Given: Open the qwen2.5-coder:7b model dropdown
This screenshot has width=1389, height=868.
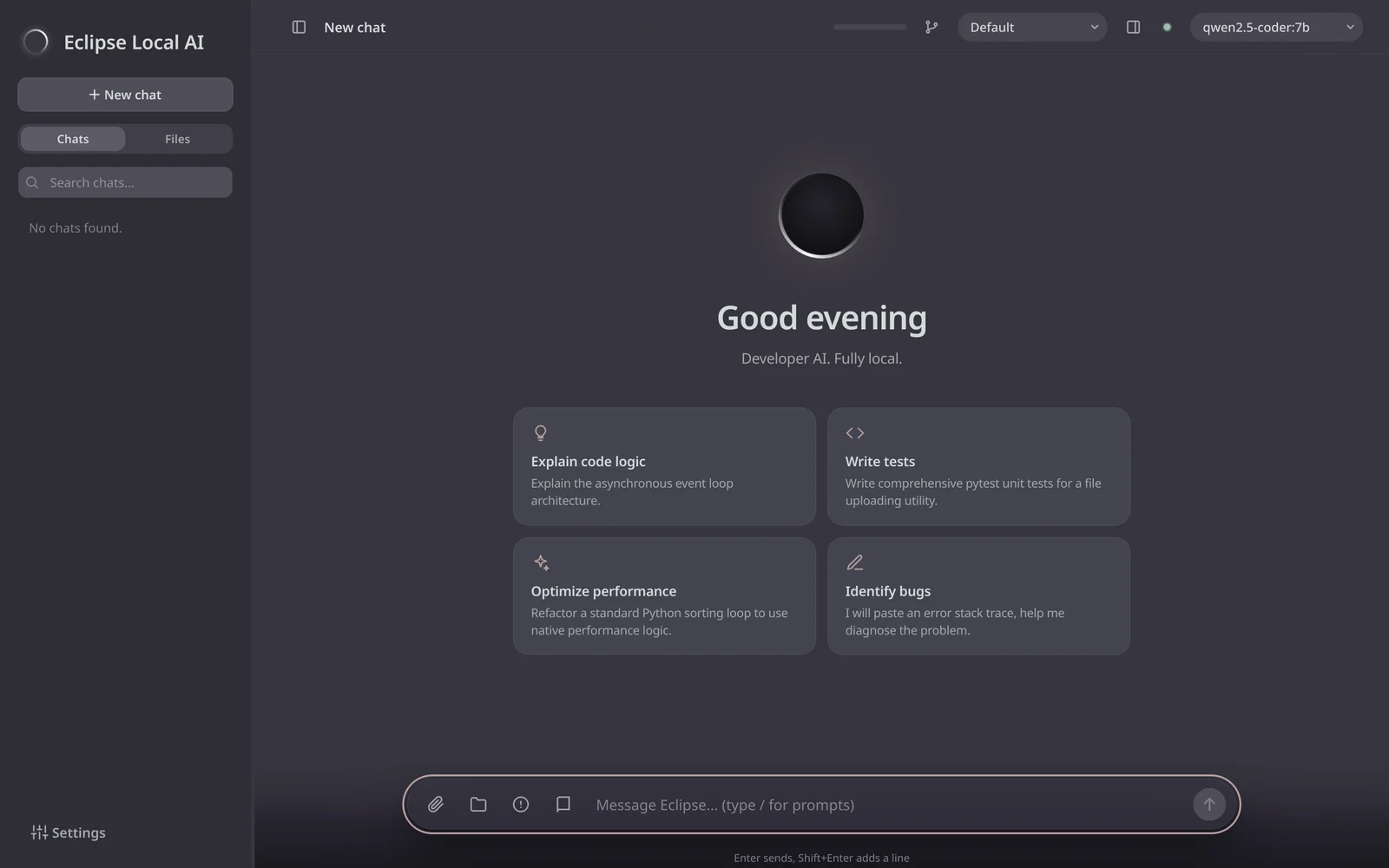Looking at the screenshot, I should [1276, 28].
